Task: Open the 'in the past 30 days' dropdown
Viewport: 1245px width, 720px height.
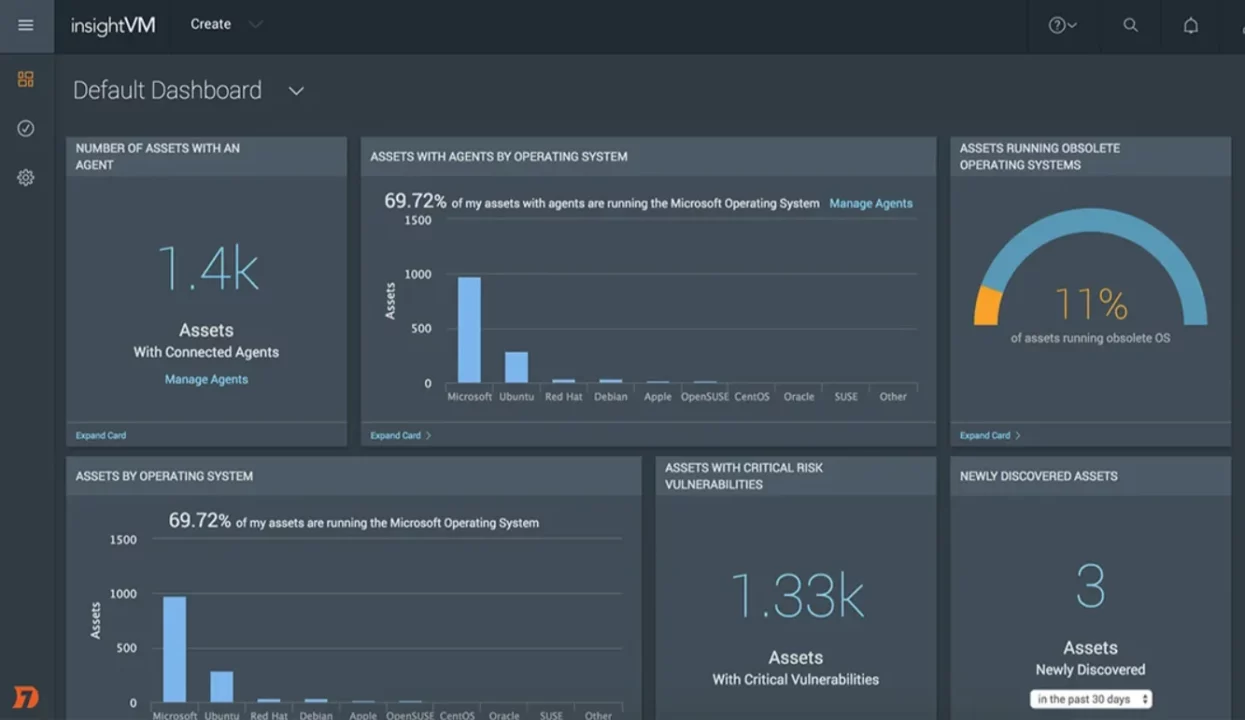Action: click(1090, 700)
